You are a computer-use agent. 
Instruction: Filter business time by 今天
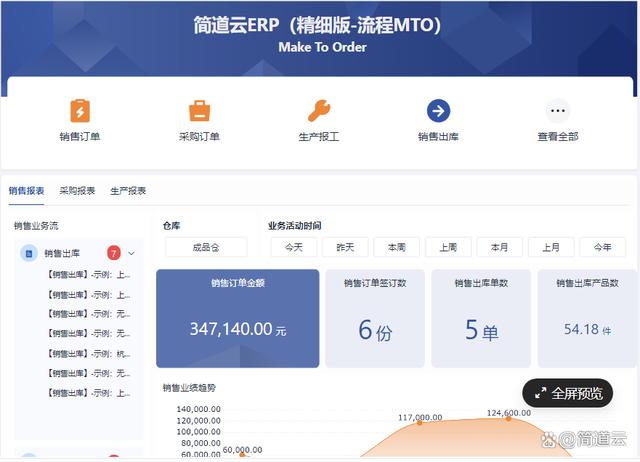coord(294,247)
